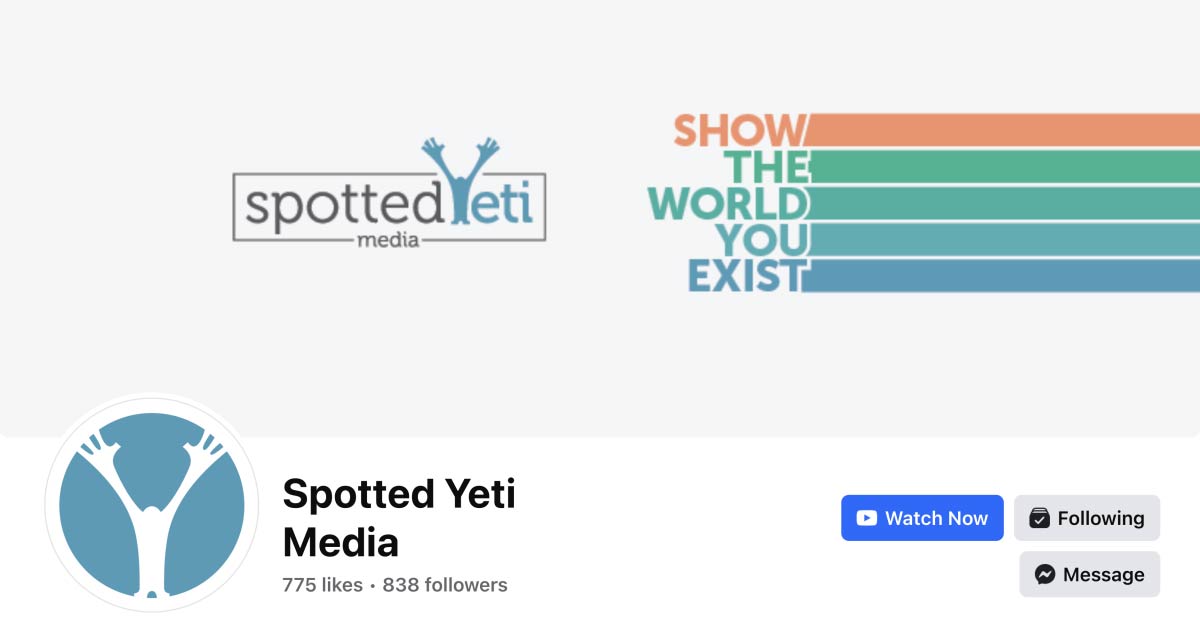Open the 775 likes link
Screen dimensions: 1200x630
[x=322, y=585]
